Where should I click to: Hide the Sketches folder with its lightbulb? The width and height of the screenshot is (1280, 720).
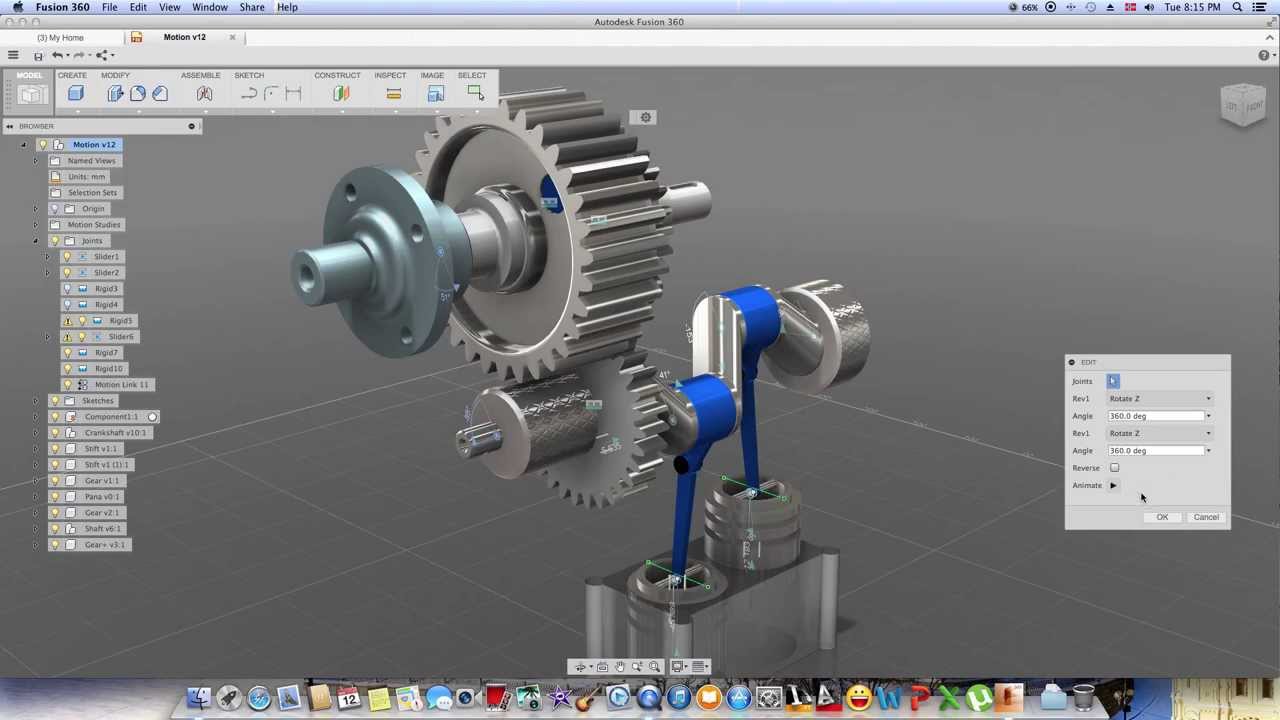coord(55,400)
